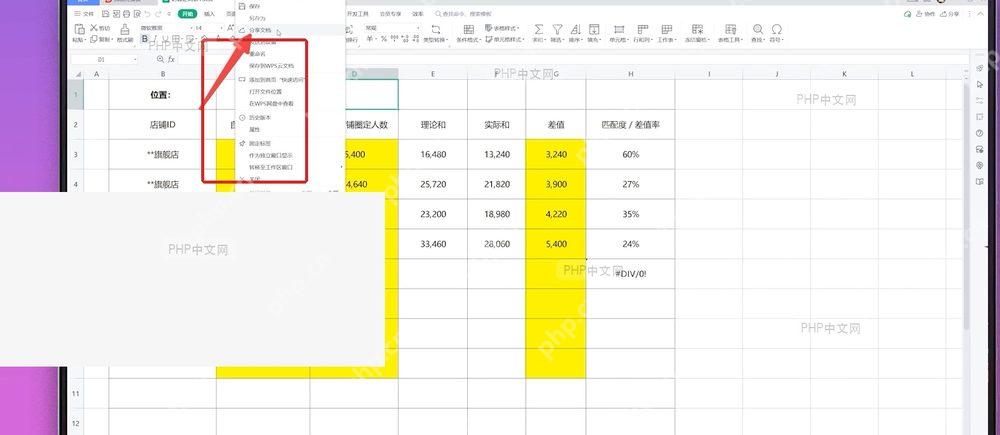1000x435 pixels.
Task: Choose 固定标签 (Pin tab) in context menu
Action: coord(290,144)
